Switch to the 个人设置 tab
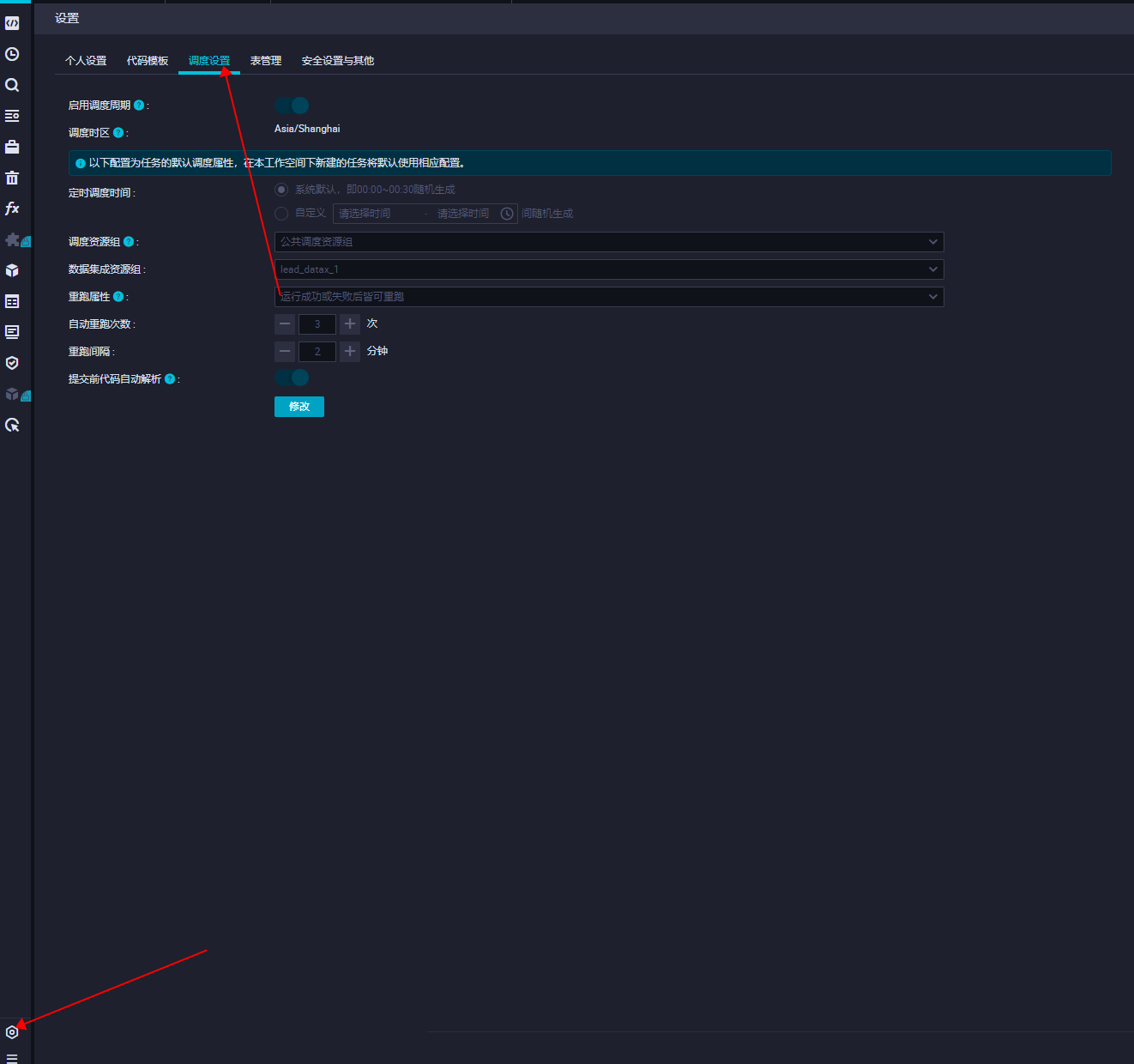The height and width of the screenshot is (1064, 1134). (x=86, y=61)
